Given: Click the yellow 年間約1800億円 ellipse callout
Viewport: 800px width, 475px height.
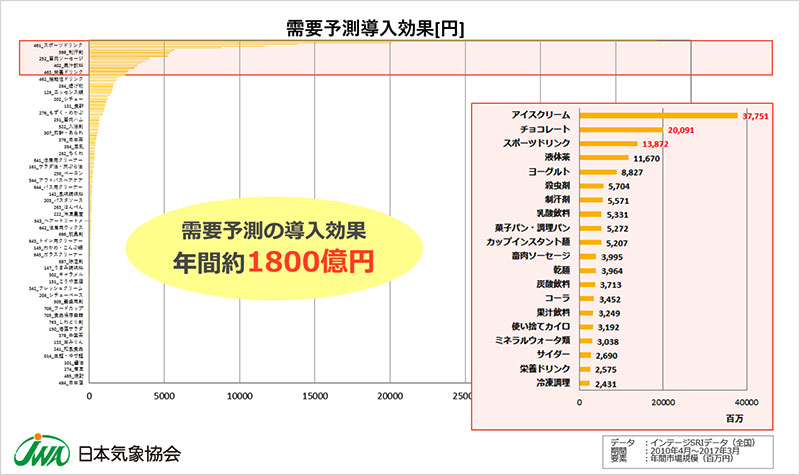Looking at the screenshot, I should point(277,246).
